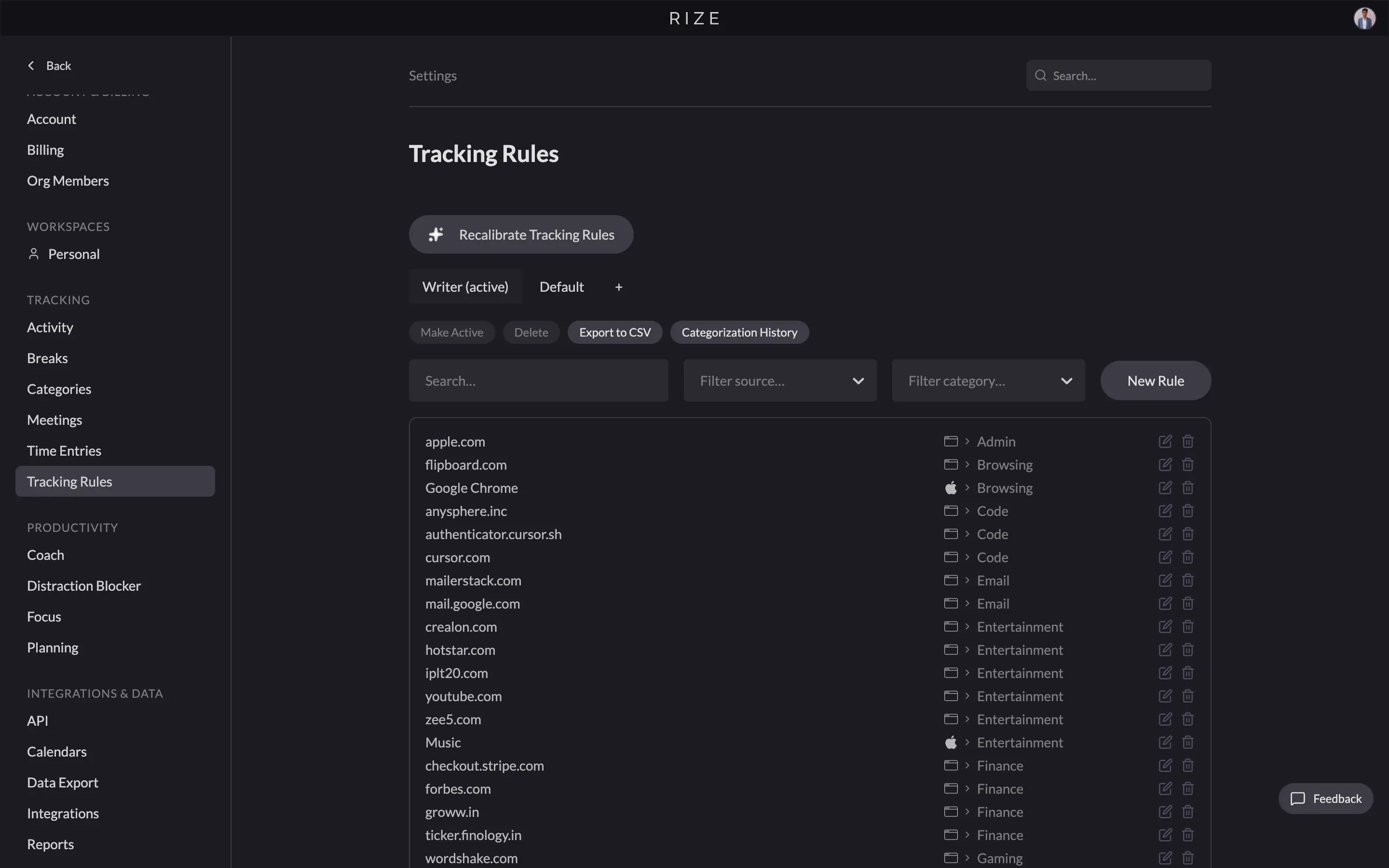This screenshot has width=1389, height=868.
Task: Delete the youtube.com rule using trash icon
Action: (x=1187, y=696)
